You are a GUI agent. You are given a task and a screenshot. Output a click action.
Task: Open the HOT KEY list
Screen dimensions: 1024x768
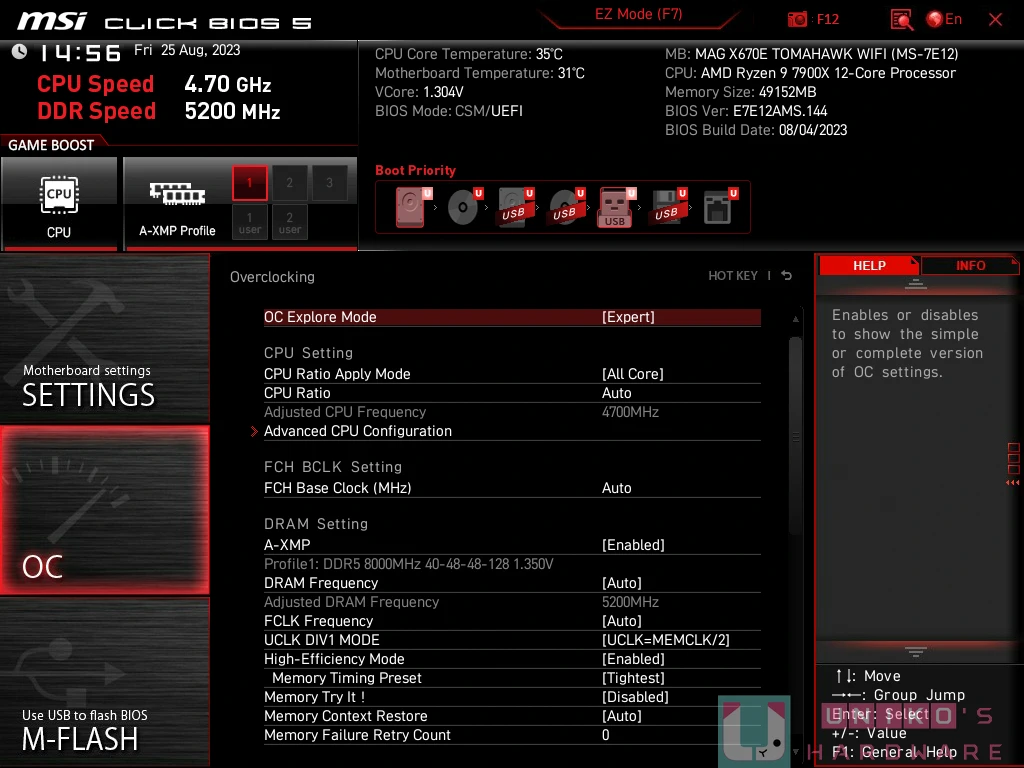coord(733,276)
